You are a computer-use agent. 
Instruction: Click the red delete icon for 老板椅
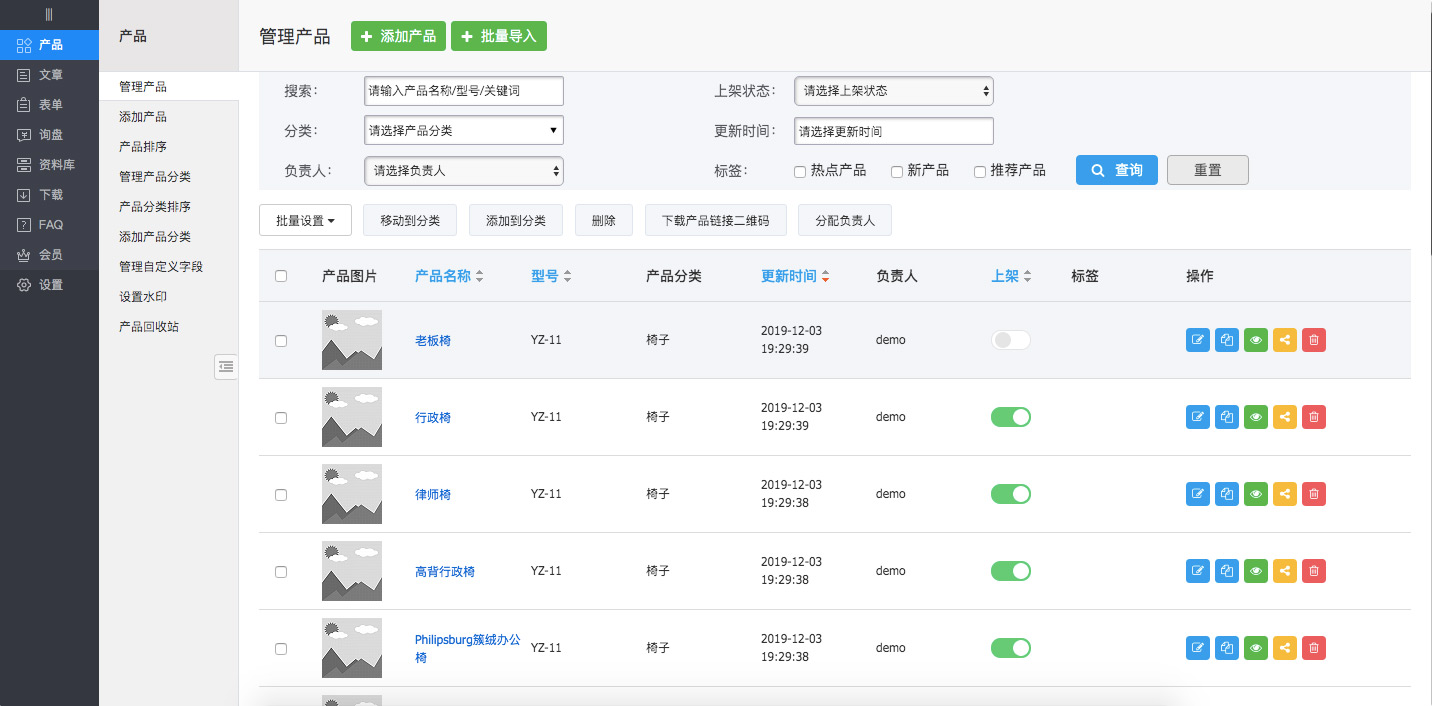click(x=1314, y=340)
